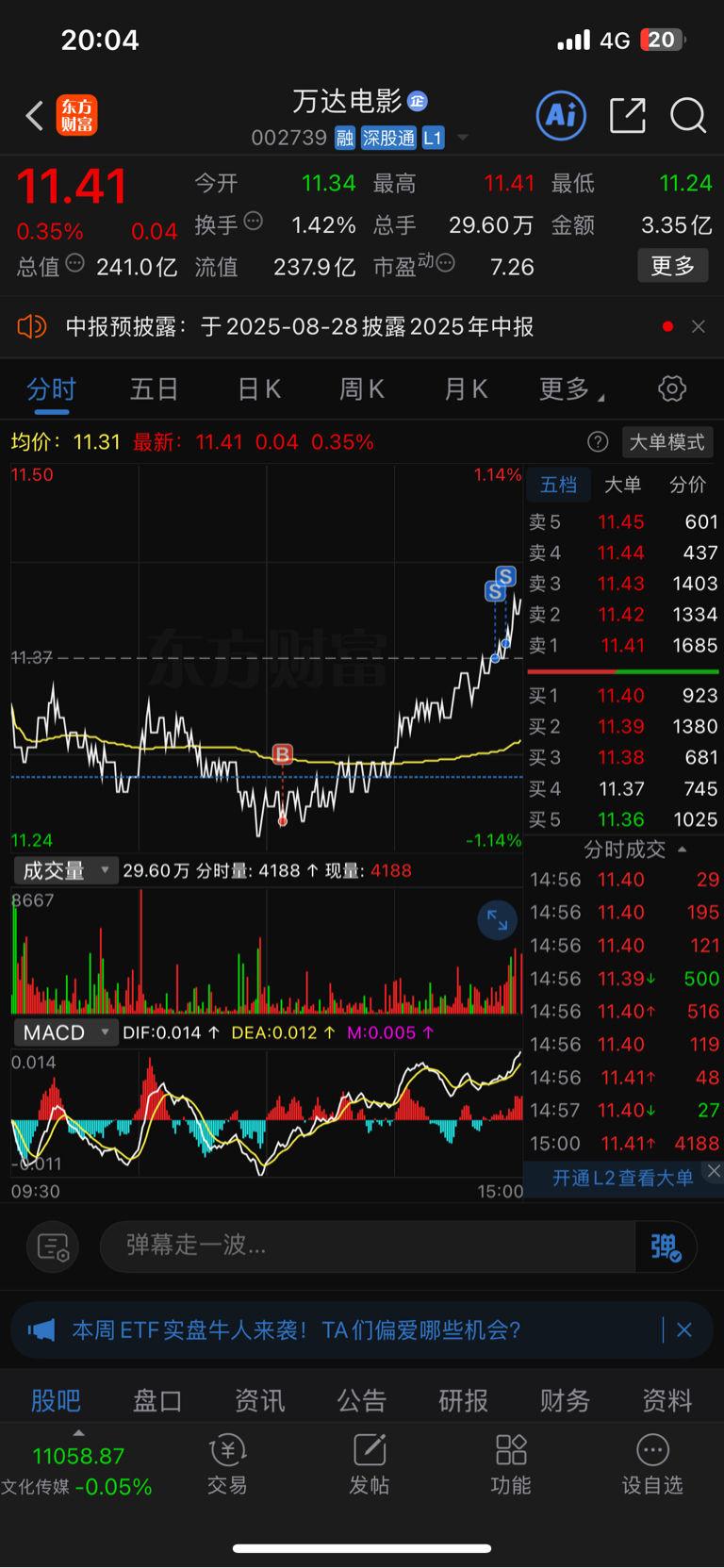
Task: Open 盘口 bottom tab
Action: tap(157, 1400)
